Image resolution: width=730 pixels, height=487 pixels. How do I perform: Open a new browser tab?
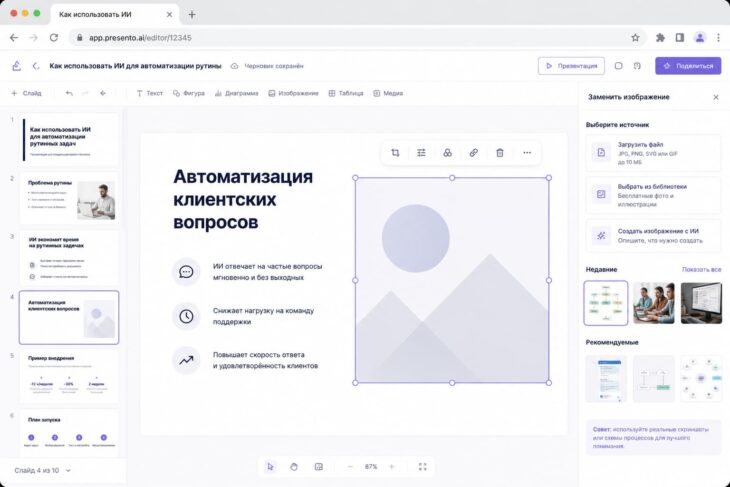click(192, 14)
